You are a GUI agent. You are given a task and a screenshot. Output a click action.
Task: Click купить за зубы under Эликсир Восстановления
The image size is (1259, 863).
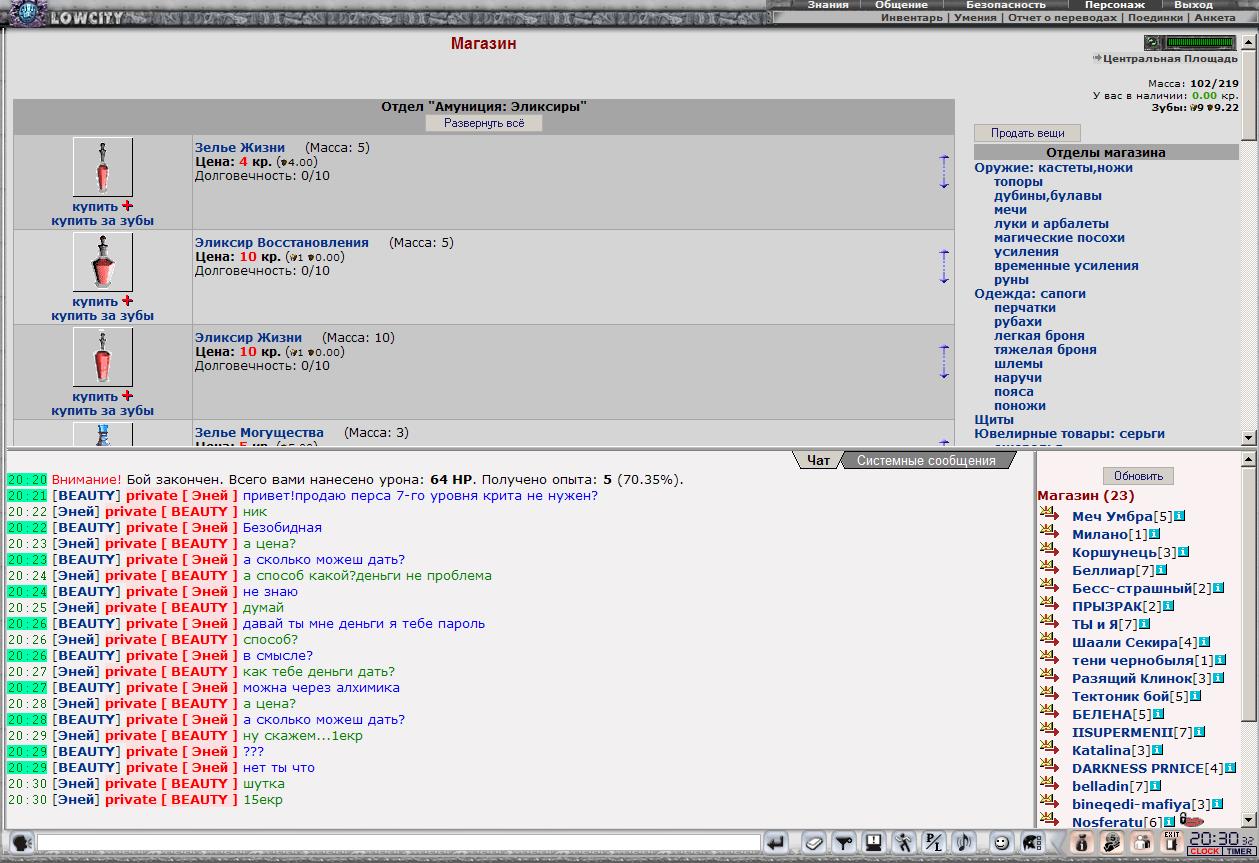pyautogui.click(x=103, y=316)
